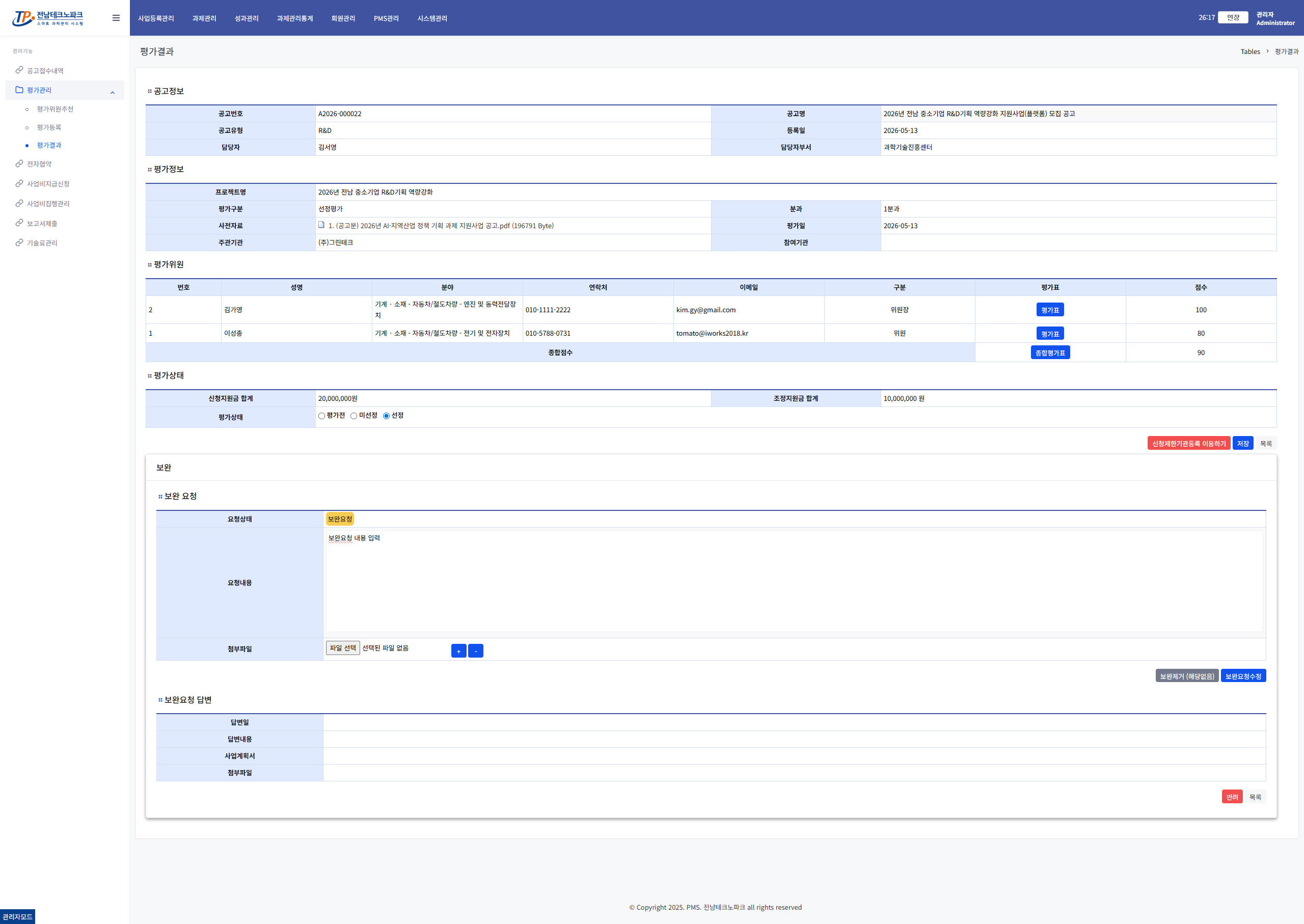Click the PDF file icon in 사전자료
Image resolution: width=1304 pixels, height=924 pixels.
coord(321,225)
